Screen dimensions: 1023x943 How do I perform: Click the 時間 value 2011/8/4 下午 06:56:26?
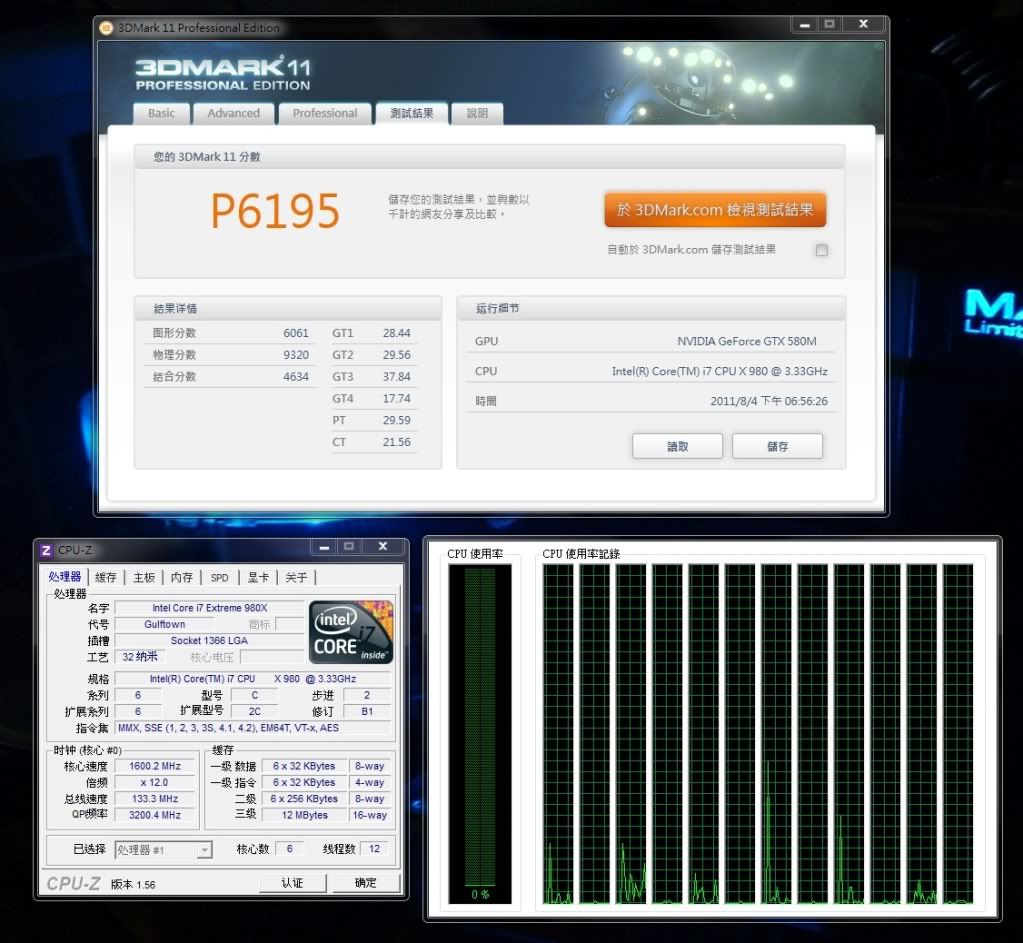point(769,401)
